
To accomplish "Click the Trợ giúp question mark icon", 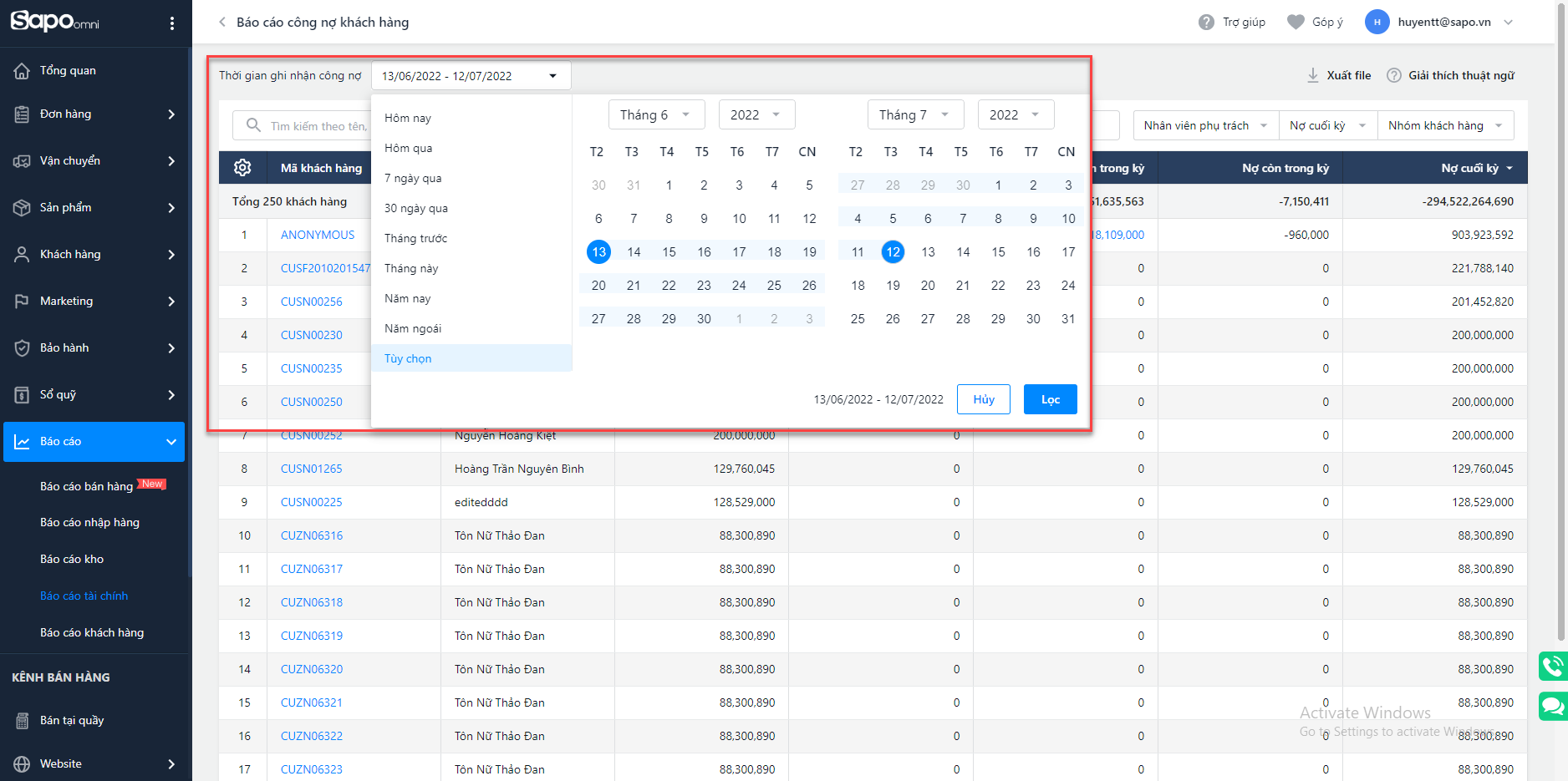I will [1206, 23].
